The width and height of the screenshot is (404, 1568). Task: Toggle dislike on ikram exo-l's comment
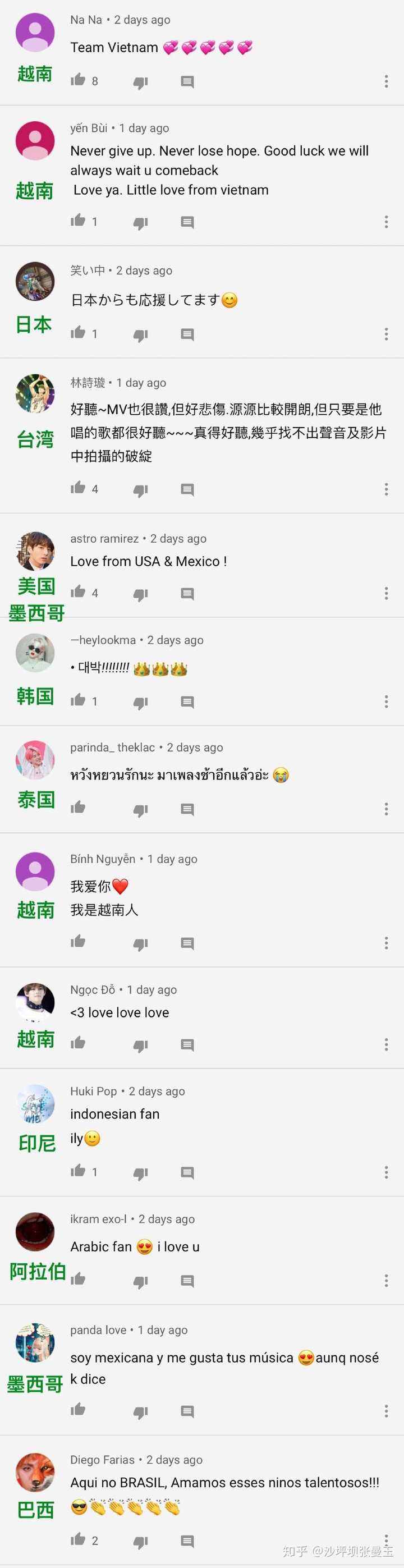tap(140, 1282)
